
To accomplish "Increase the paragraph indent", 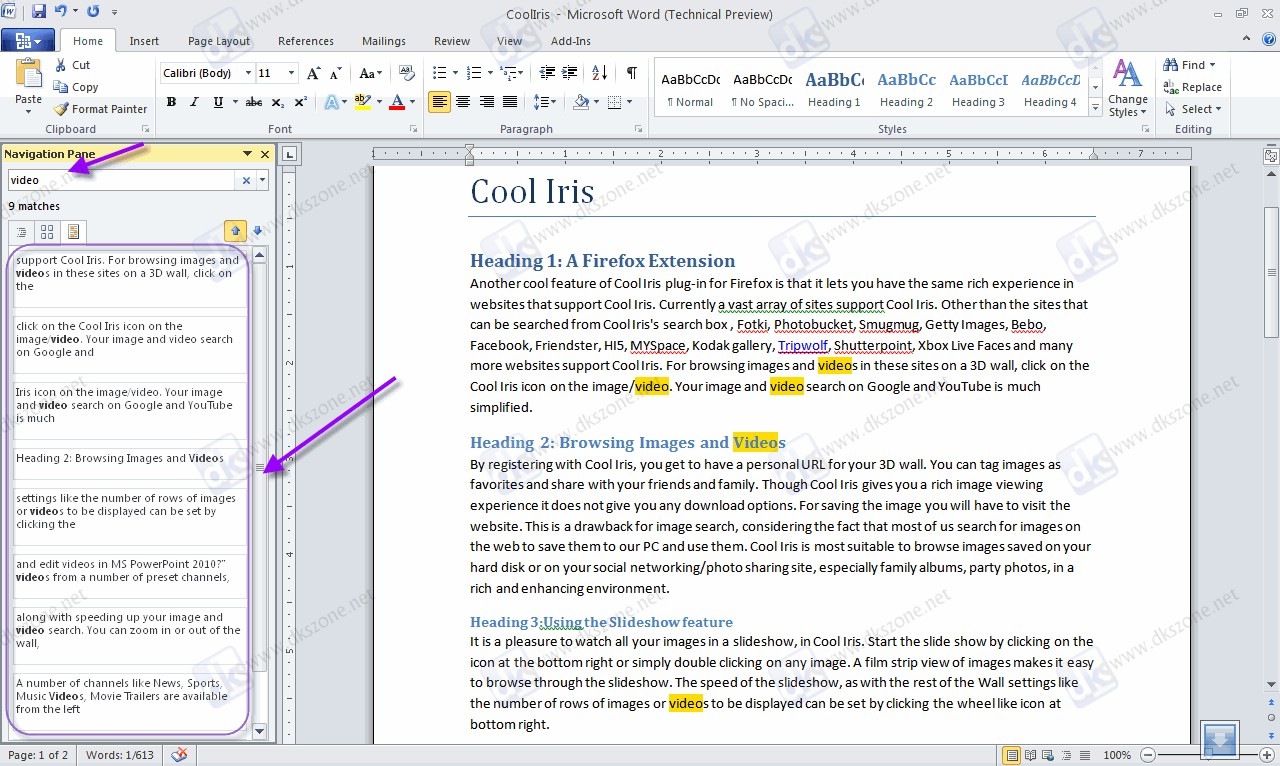I will [x=571, y=73].
